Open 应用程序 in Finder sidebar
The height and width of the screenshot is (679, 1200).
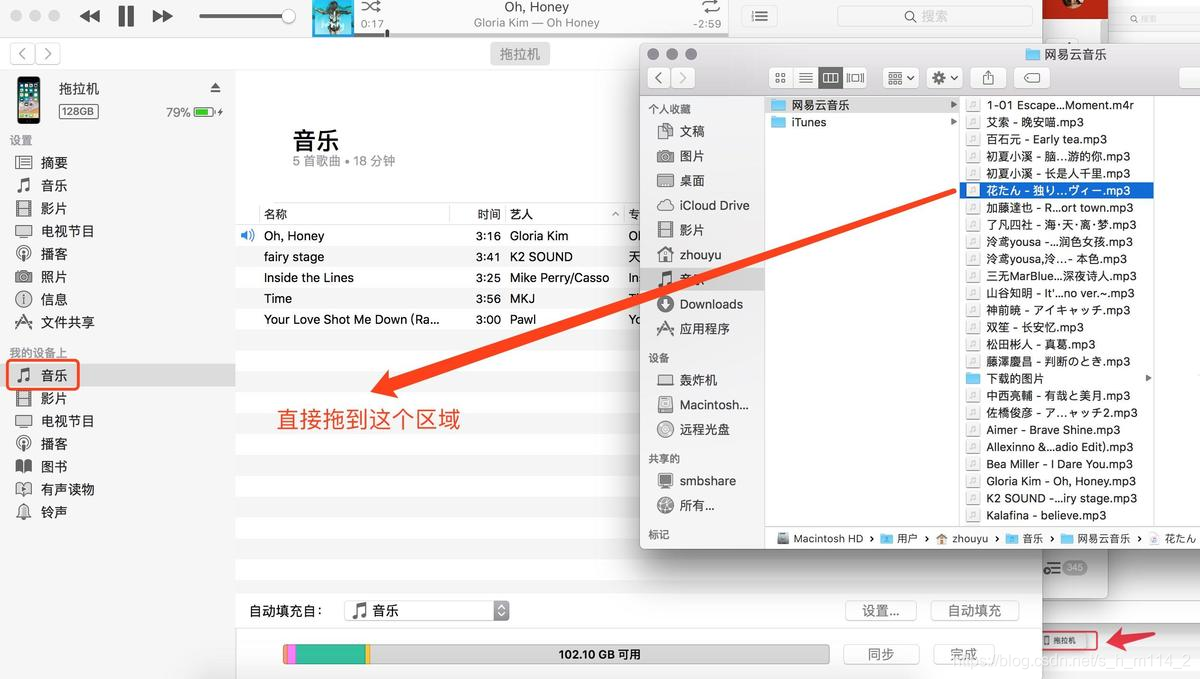703,328
